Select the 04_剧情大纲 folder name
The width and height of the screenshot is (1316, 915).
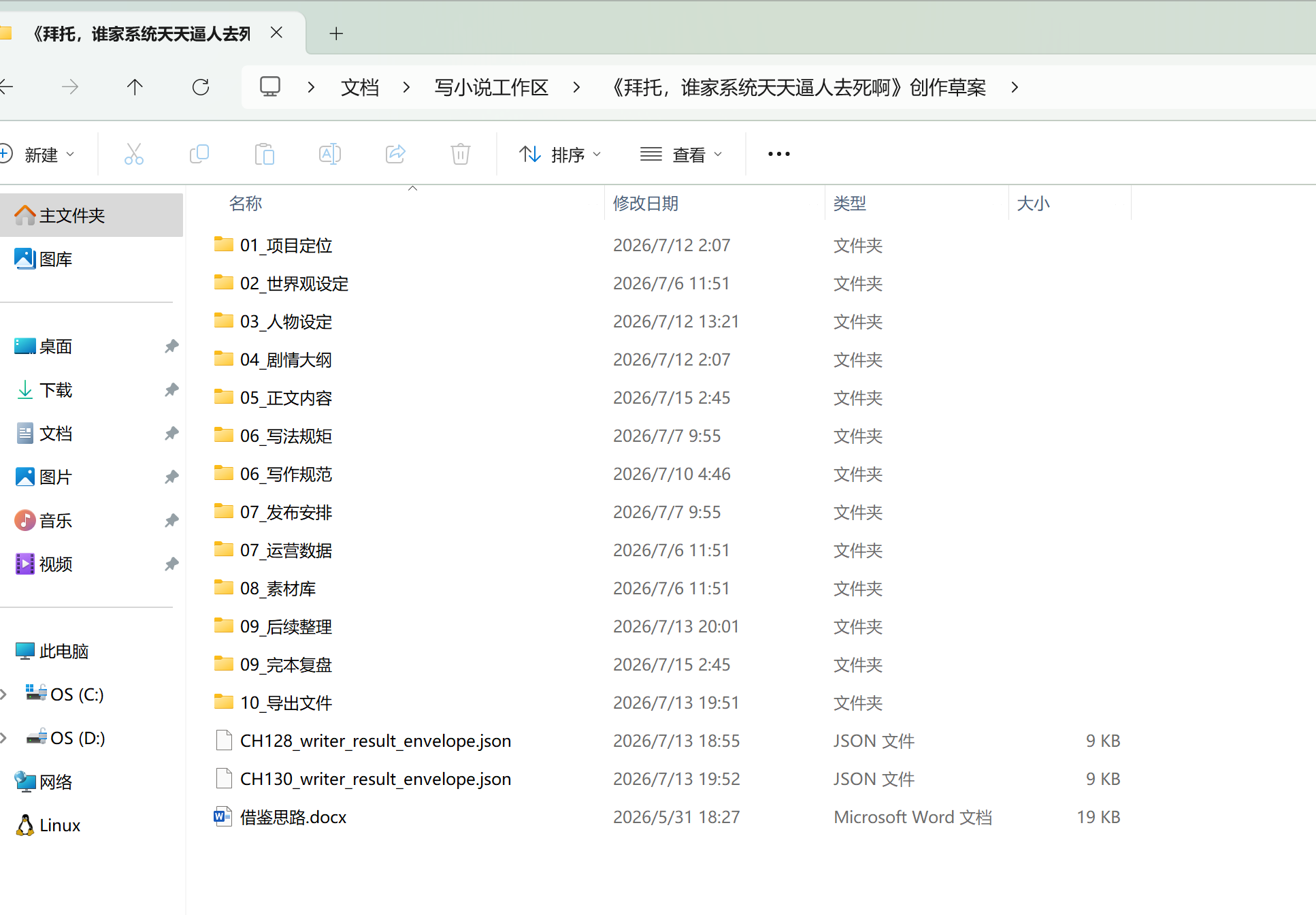(x=286, y=359)
